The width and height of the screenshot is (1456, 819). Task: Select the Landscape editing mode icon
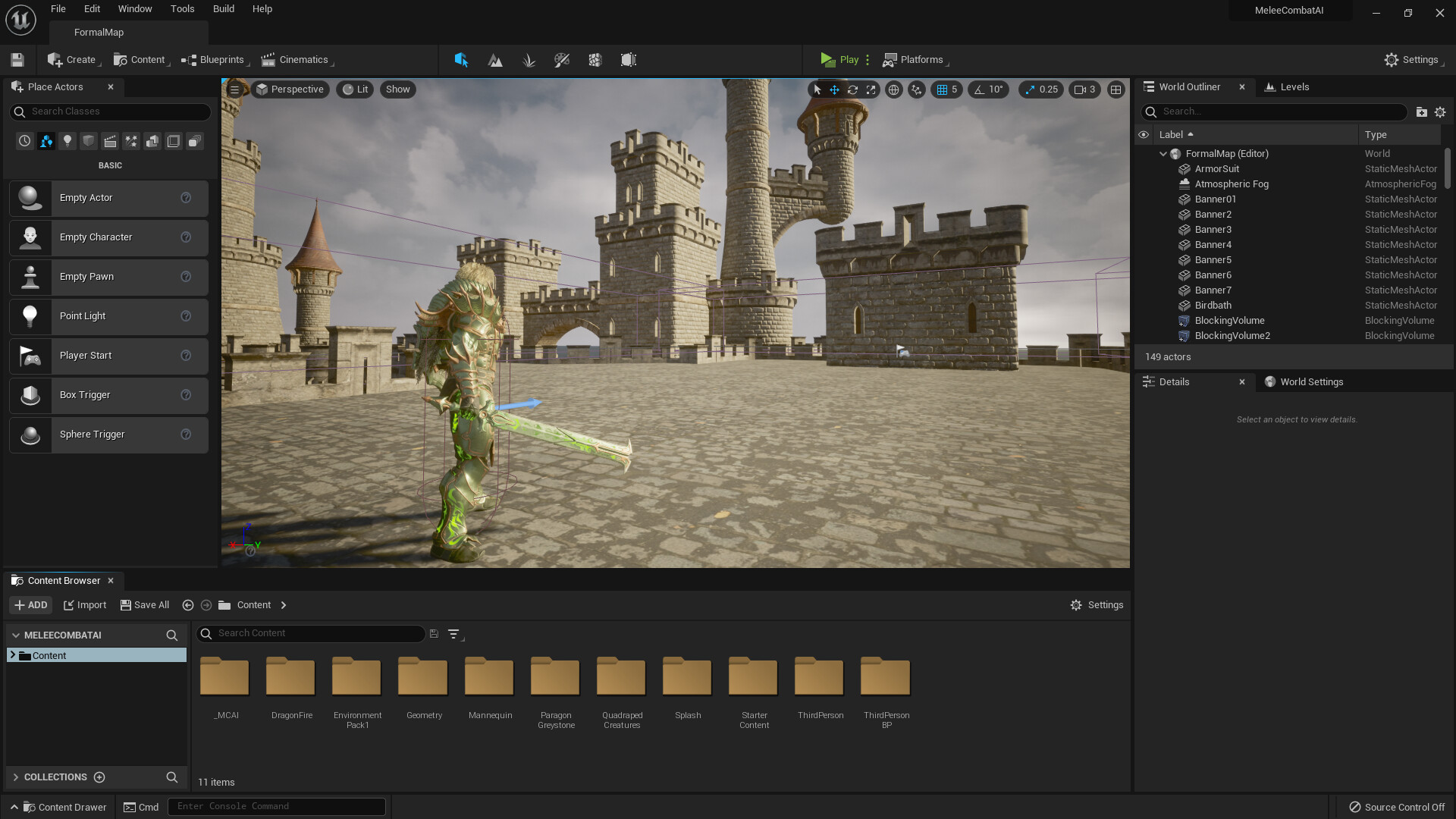pos(494,59)
